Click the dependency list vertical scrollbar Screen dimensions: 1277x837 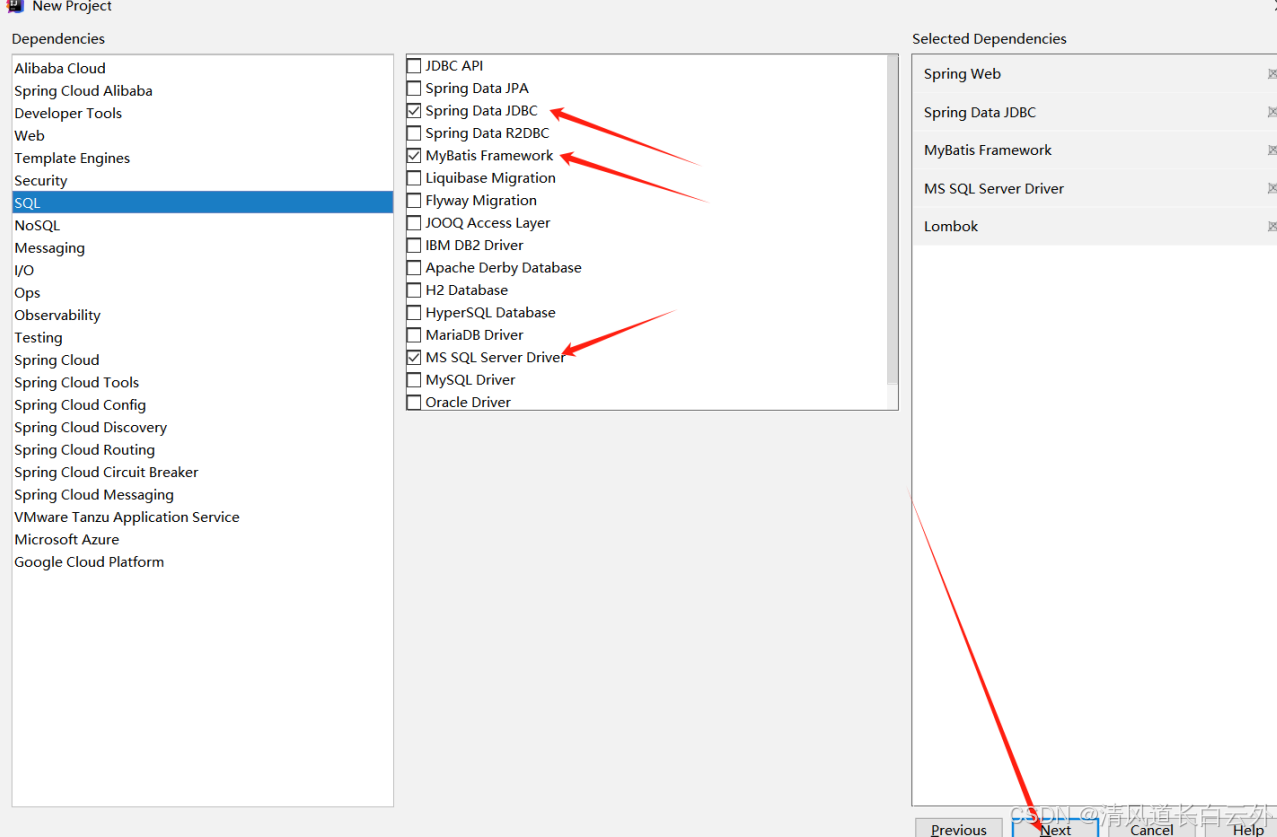892,220
